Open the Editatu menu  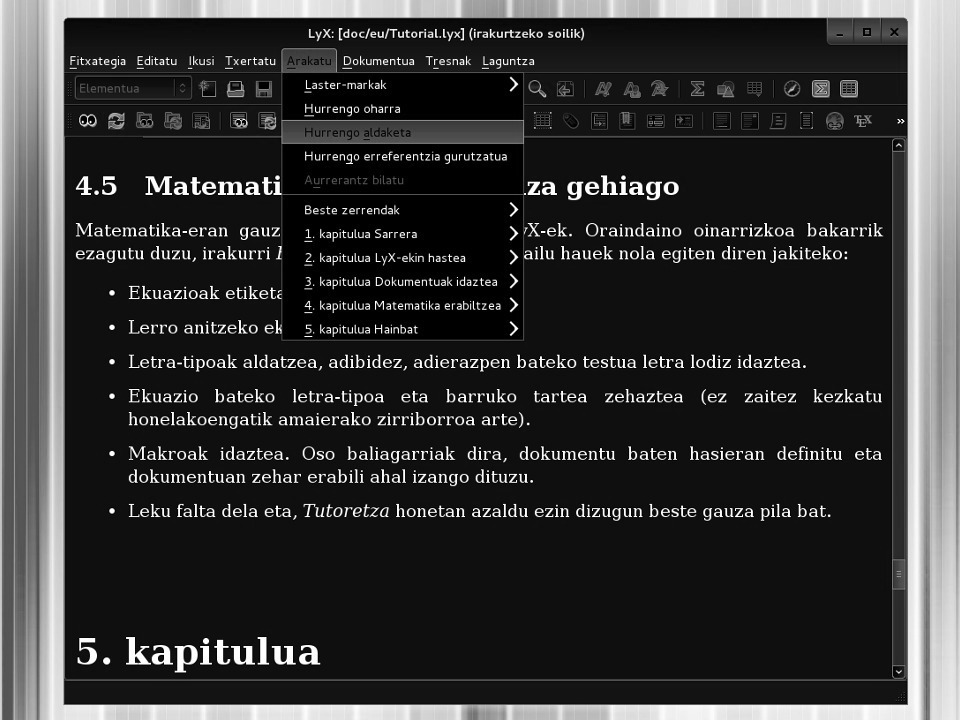tap(157, 61)
